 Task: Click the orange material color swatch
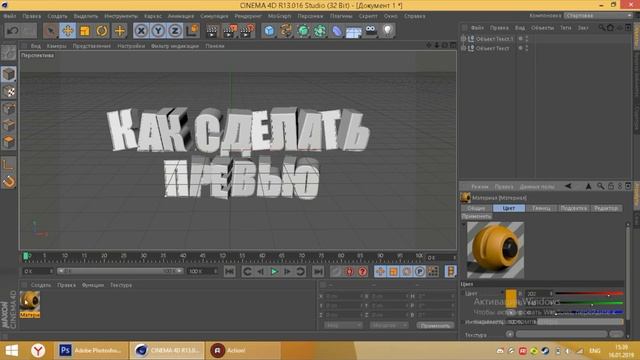coord(511,298)
